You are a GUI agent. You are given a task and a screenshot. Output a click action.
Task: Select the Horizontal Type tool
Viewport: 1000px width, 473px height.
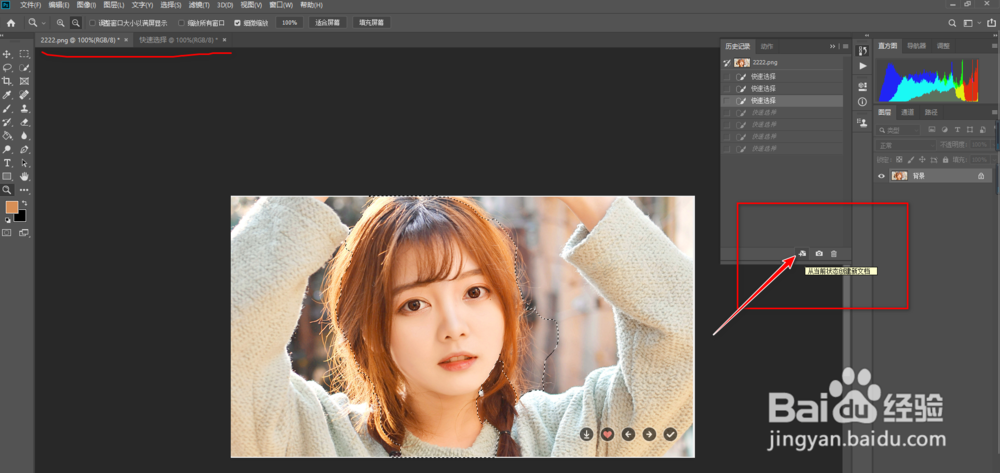pos(8,163)
